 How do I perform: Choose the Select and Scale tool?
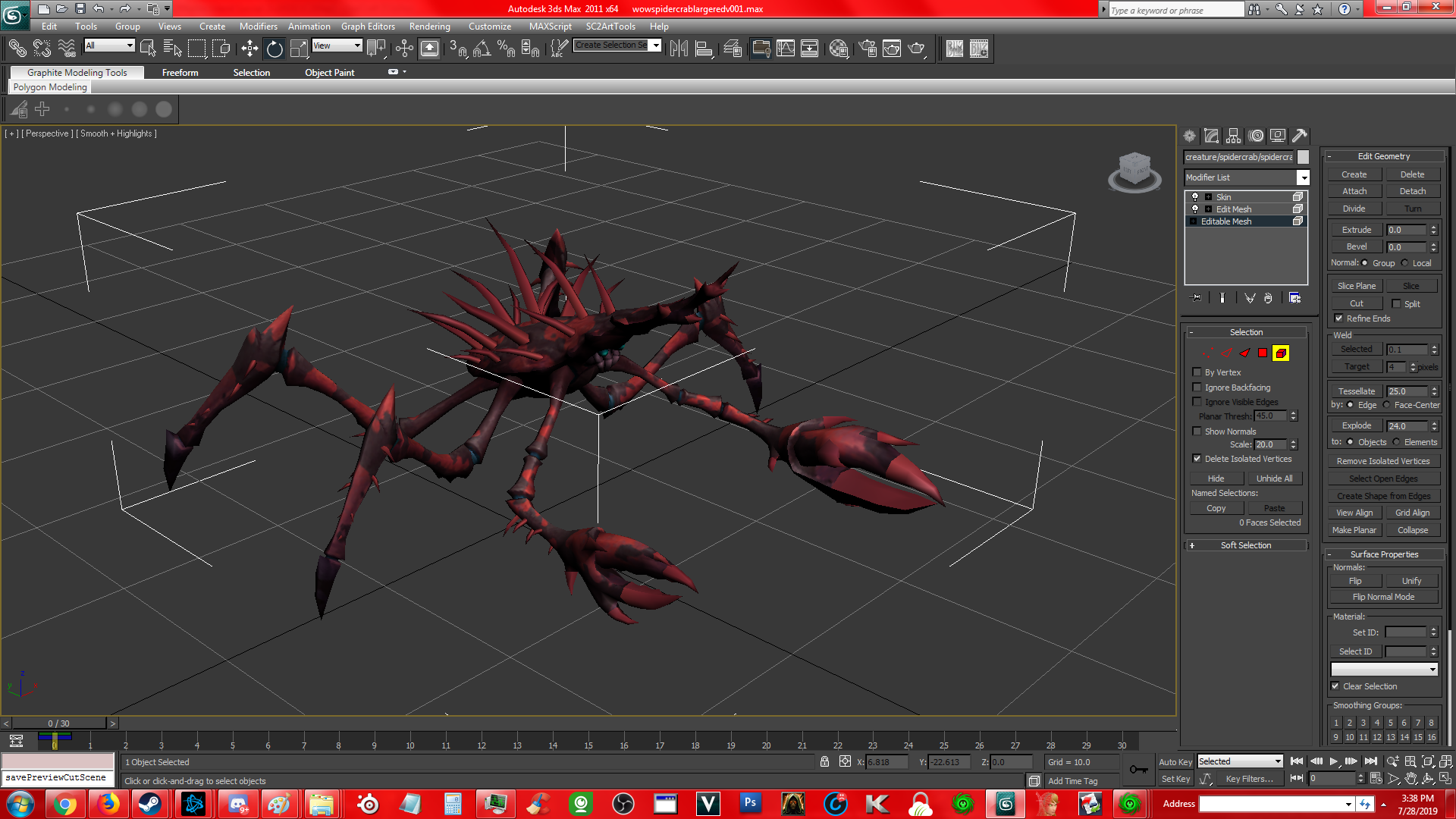pos(300,49)
